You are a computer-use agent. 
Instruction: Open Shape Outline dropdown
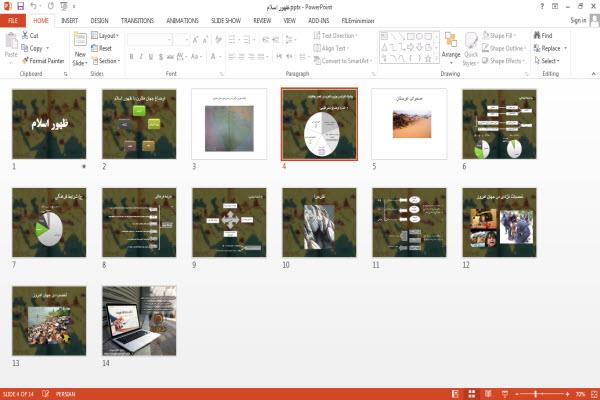[504, 48]
